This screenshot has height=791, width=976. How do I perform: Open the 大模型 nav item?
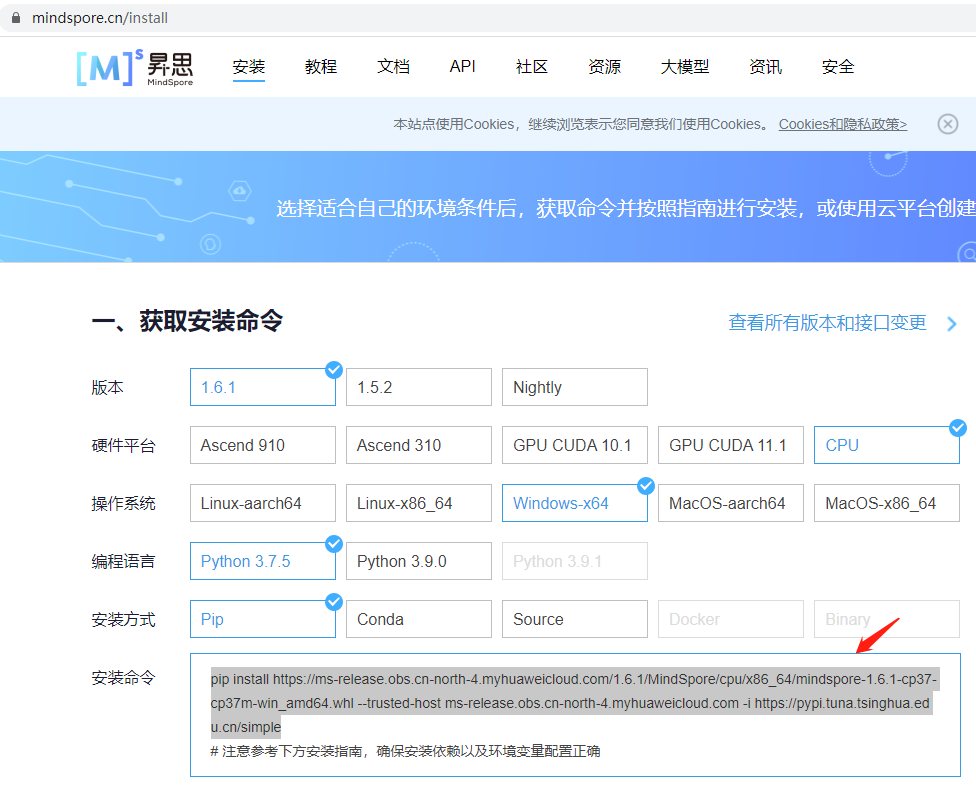click(x=685, y=67)
